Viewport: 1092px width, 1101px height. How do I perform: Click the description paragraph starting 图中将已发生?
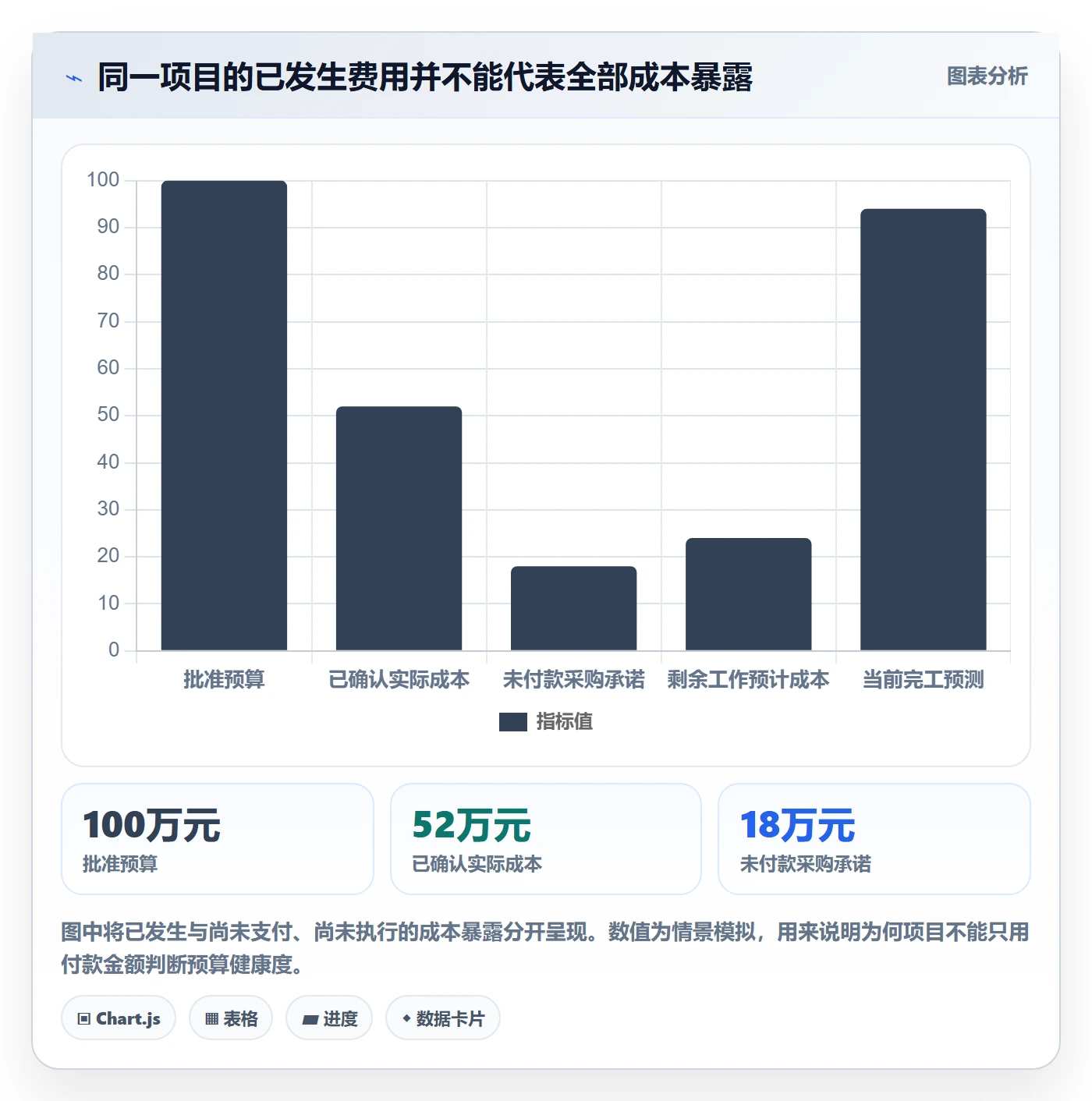point(545,948)
